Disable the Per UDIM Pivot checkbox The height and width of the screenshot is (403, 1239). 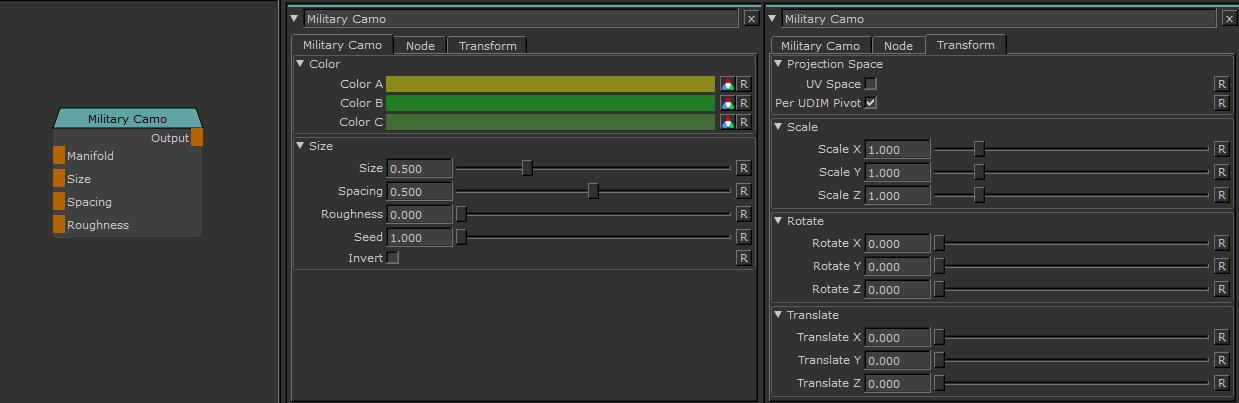coord(871,103)
